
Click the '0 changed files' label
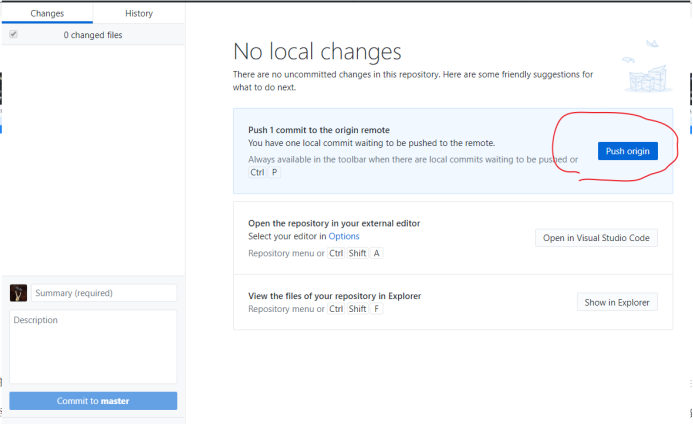(93, 35)
